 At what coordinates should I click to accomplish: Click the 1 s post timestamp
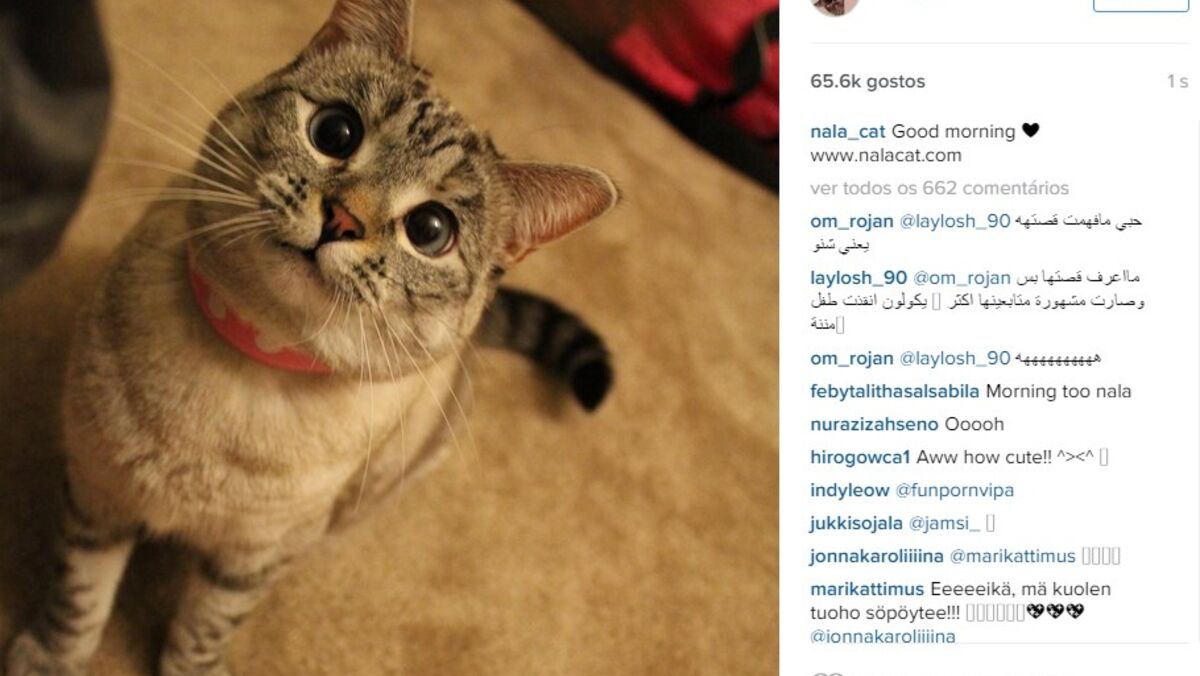pos(1177,82)
